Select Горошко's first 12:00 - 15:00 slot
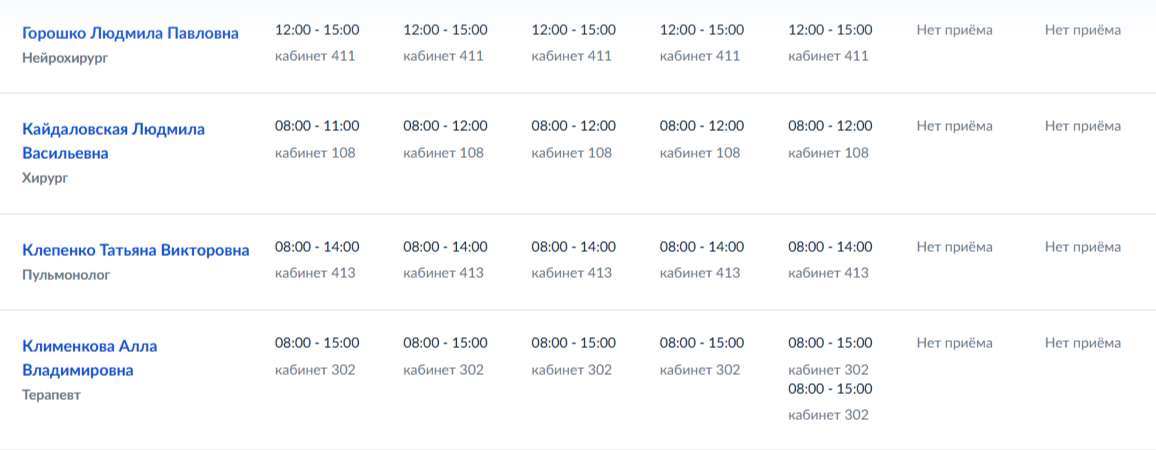 pyautogui.click(x=317, y=30)
